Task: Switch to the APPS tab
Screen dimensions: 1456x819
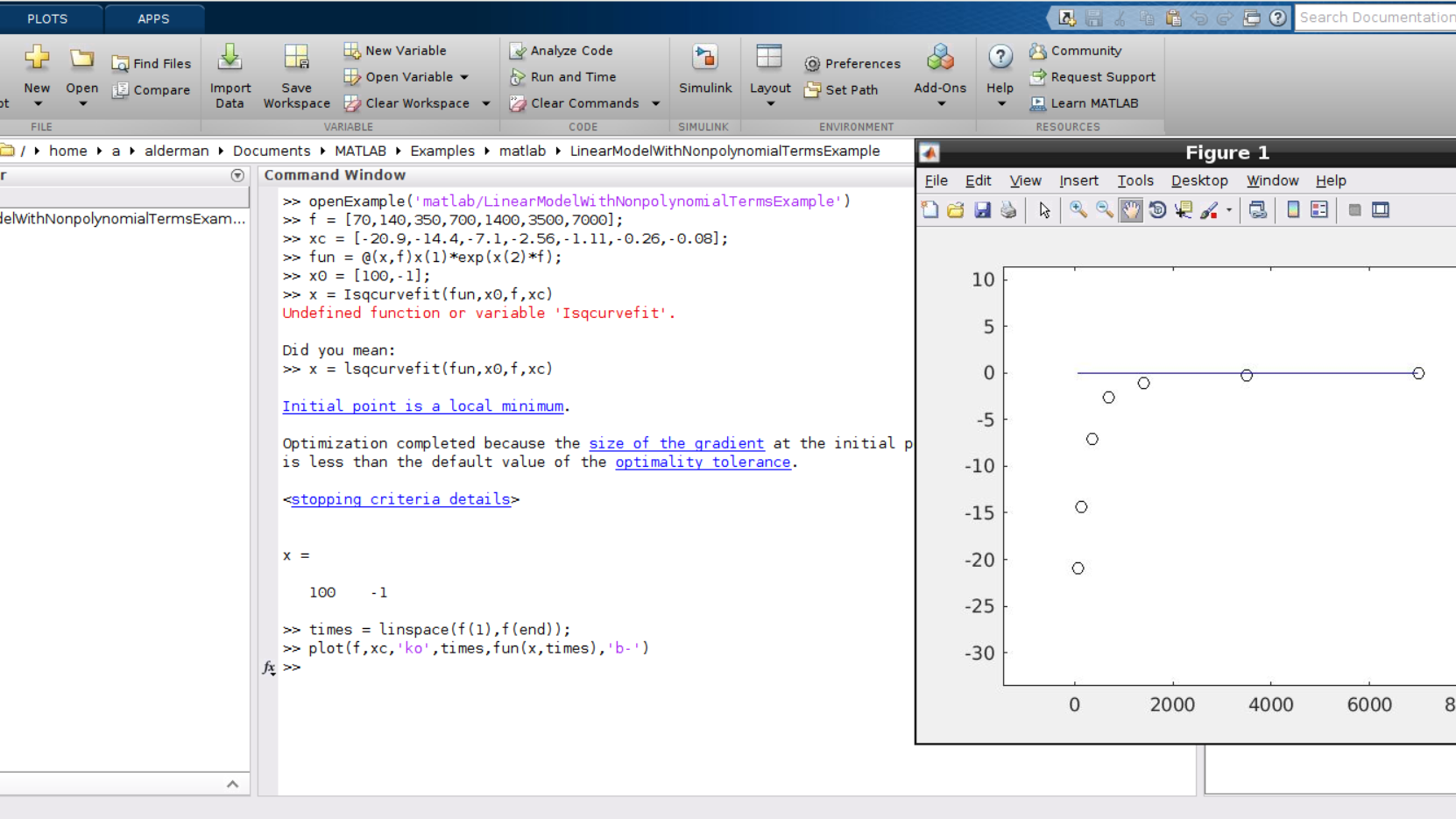Action: coord(153,18)
